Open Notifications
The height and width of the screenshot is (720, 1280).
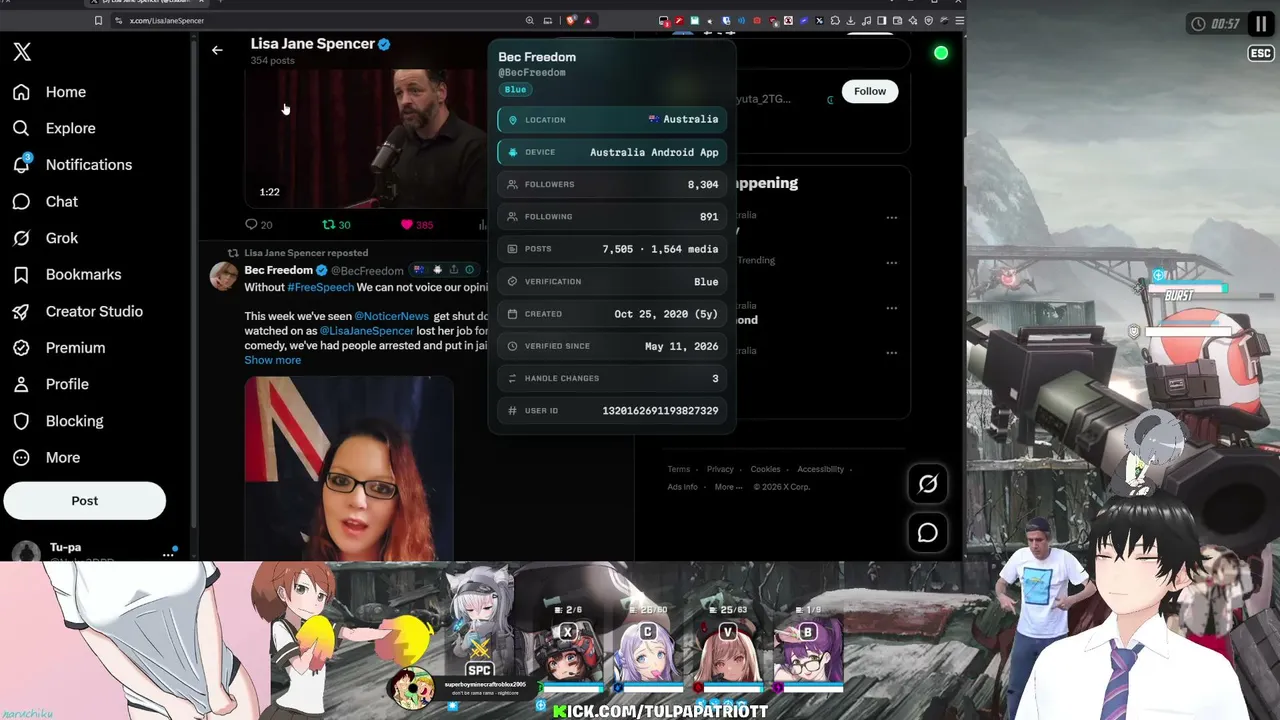89,165
